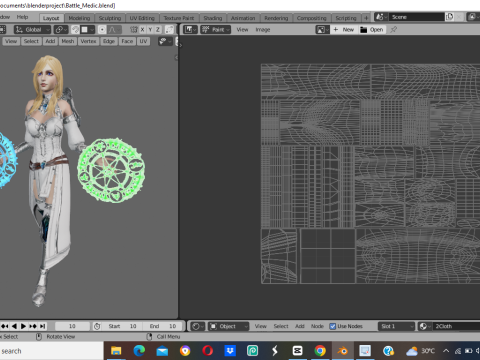Click the browse image icon beside New
The image size is (480, 360).
[322, 30]
